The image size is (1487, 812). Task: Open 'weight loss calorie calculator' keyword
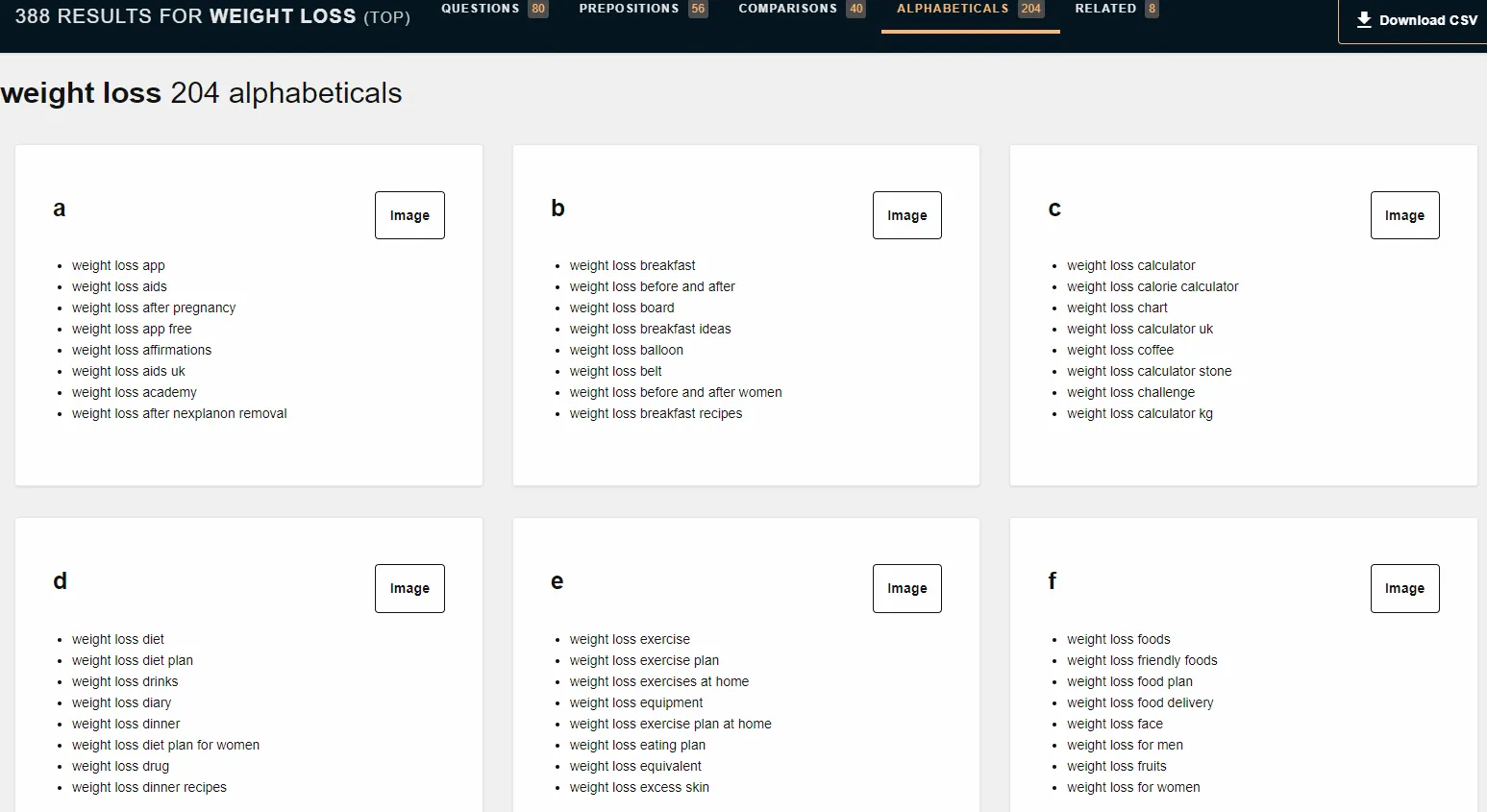pyautogui.click(x=1152, y=286)
